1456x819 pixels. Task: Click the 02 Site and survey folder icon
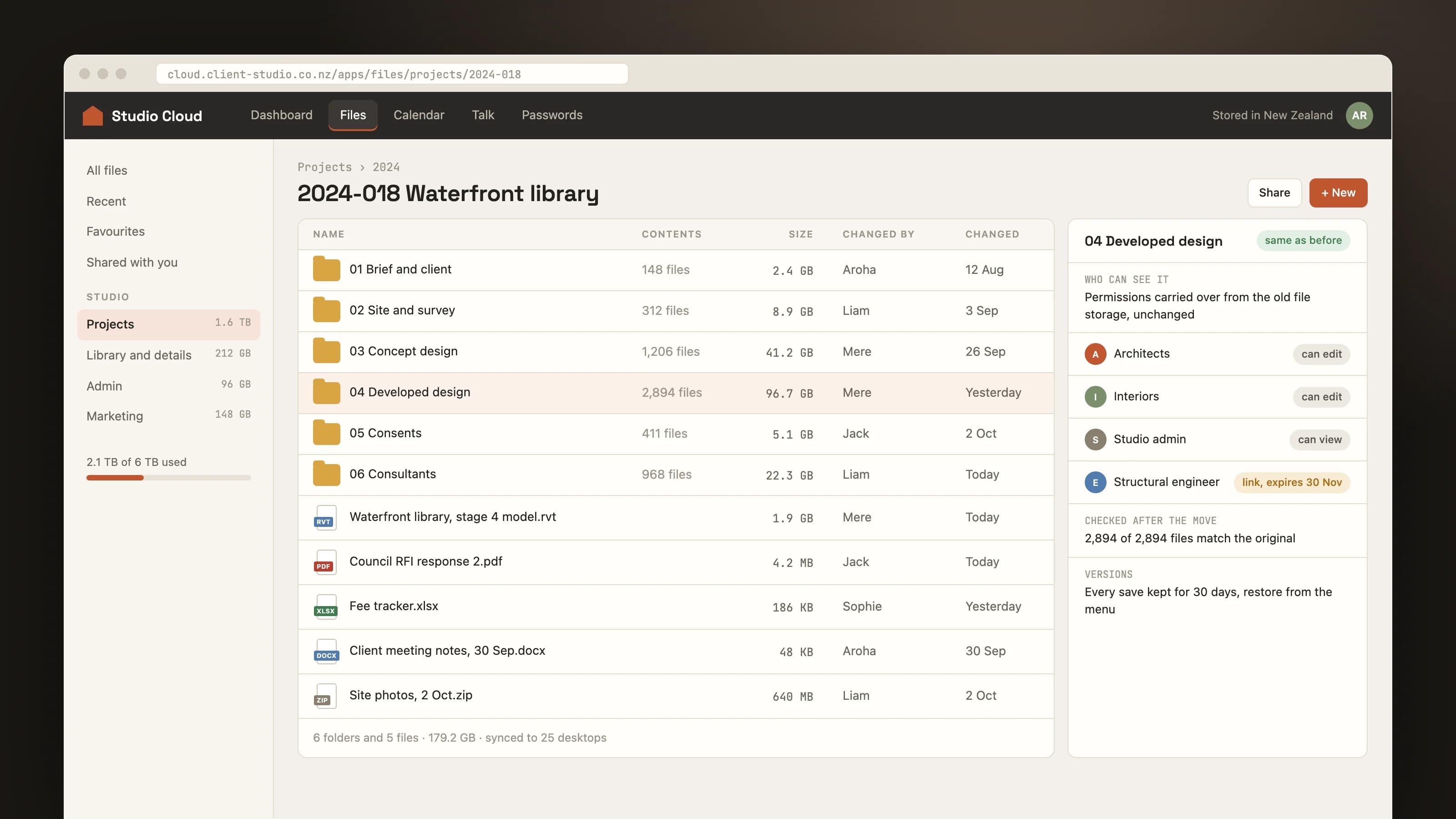[326, 310]
